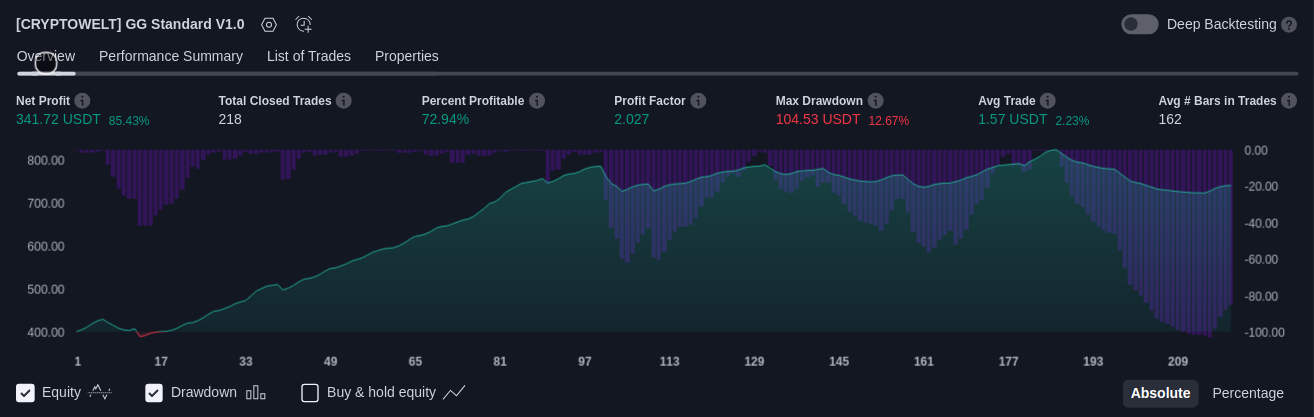Open the List of Trades tab

309,56
